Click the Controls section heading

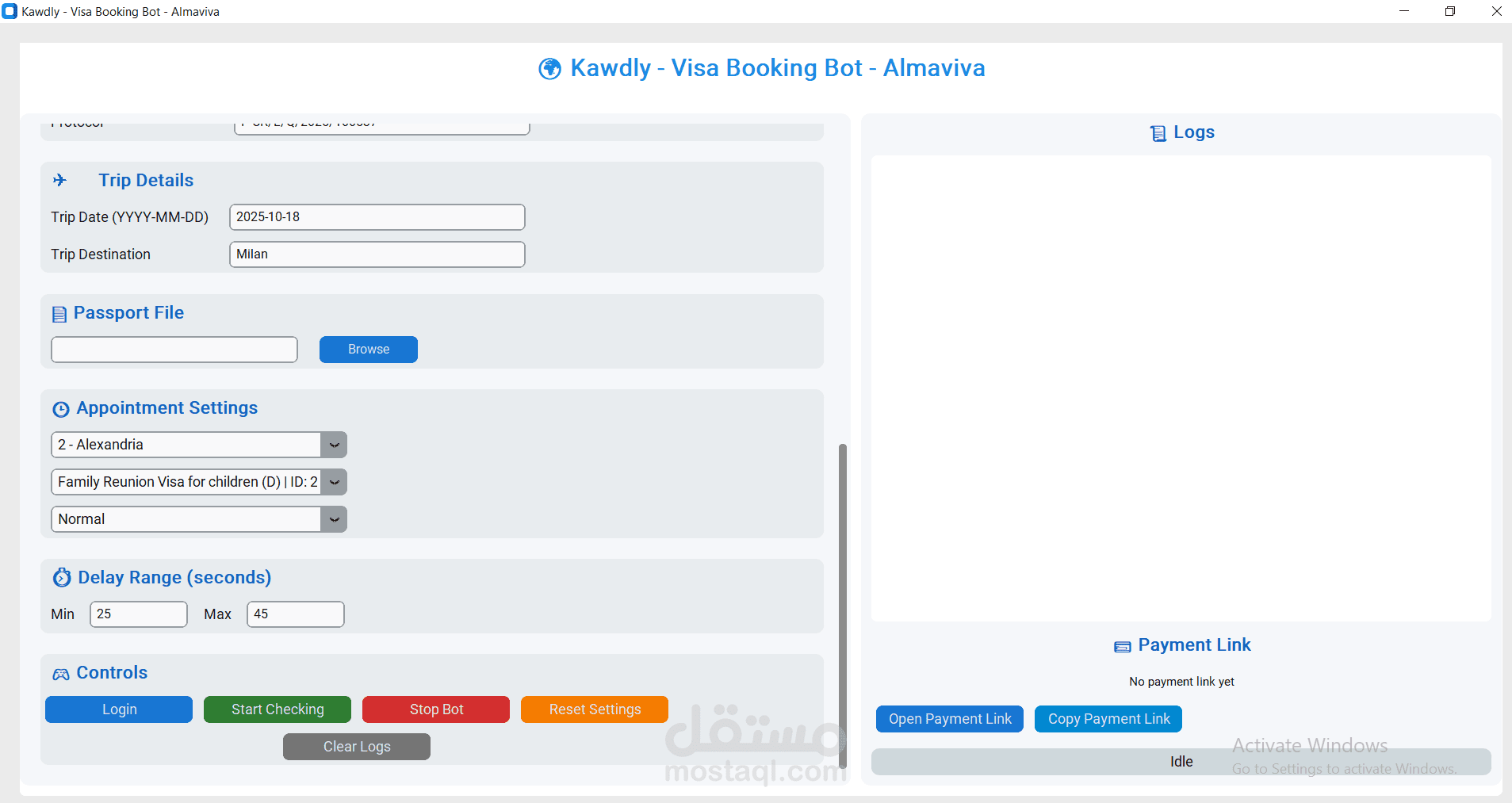(x=112, y=673)
